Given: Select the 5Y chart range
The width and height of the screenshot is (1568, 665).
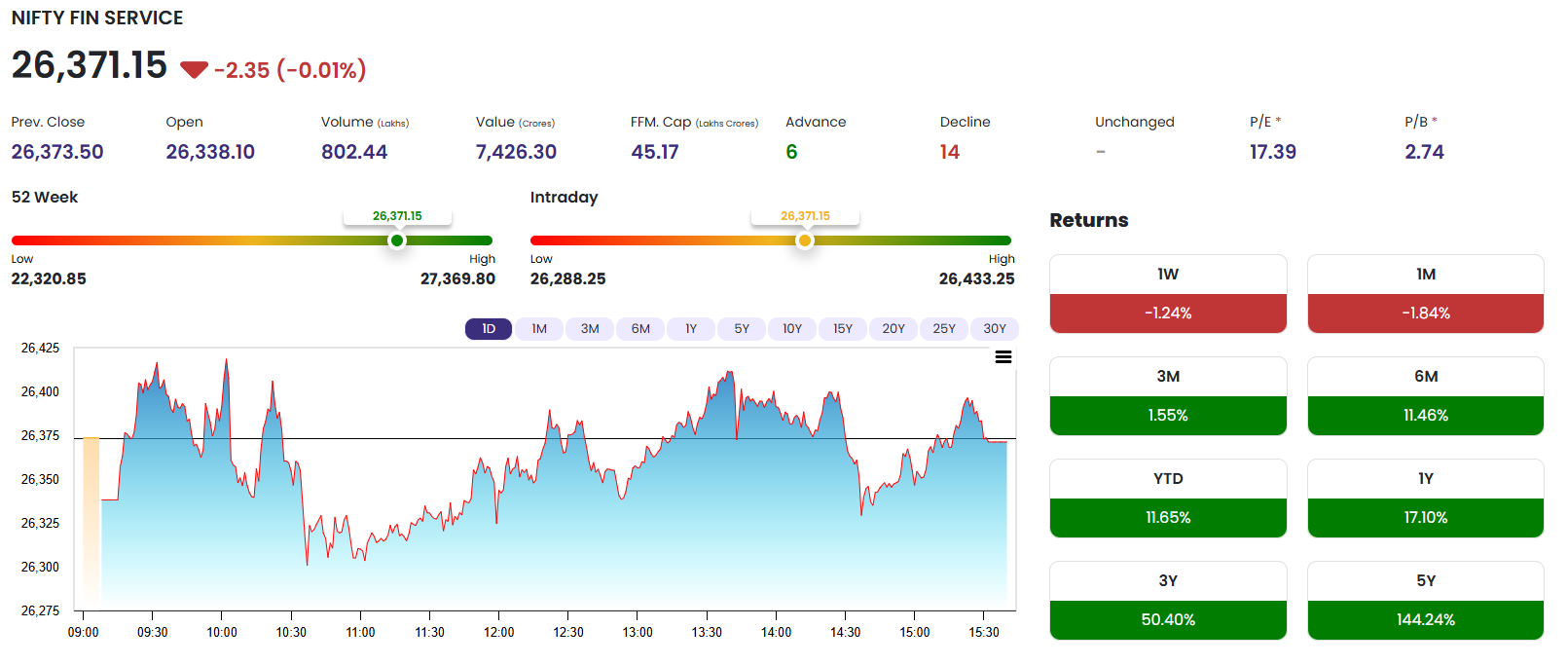Looking at the screenshot, I should click(742, 329).
